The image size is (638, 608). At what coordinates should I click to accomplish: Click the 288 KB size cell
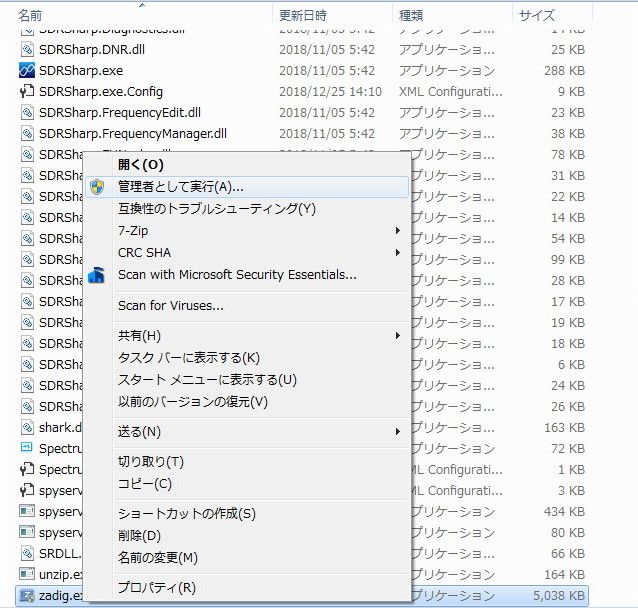point(564,70)
